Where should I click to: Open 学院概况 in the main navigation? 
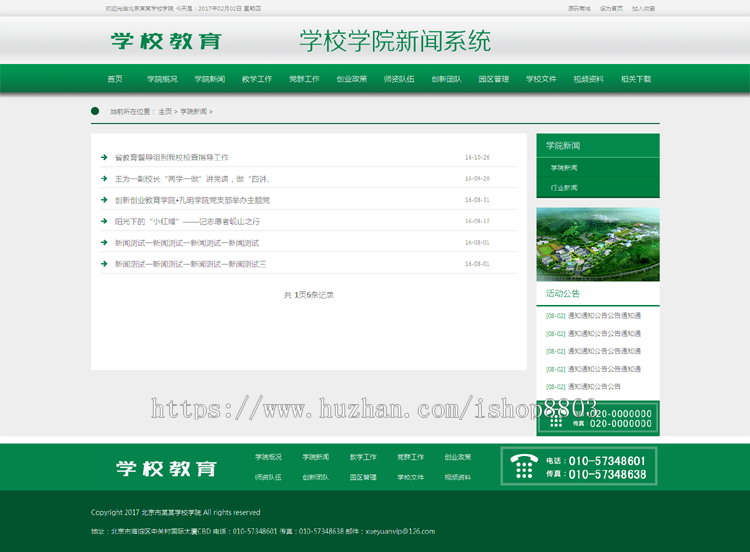pos(162,79)
